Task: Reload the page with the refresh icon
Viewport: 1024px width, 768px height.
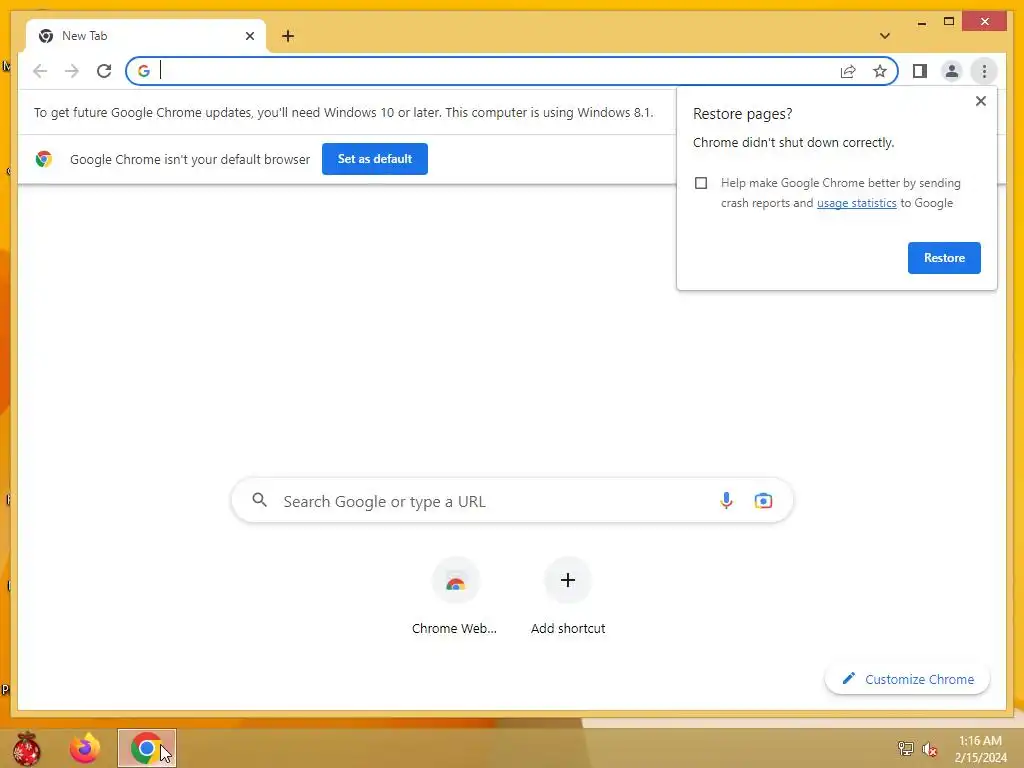Action: (x=104, y=71)
